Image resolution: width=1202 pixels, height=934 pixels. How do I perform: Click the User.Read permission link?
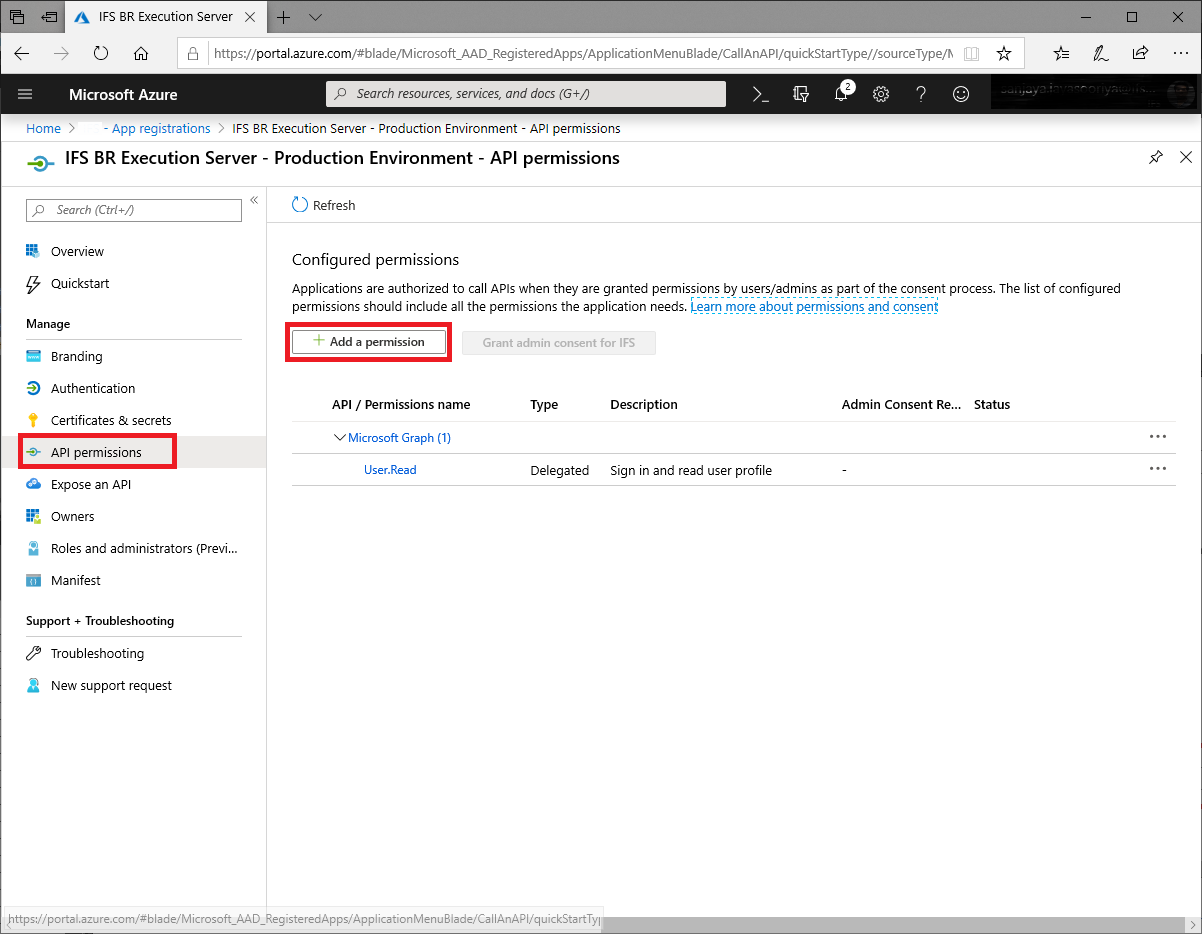click(390, 470)
